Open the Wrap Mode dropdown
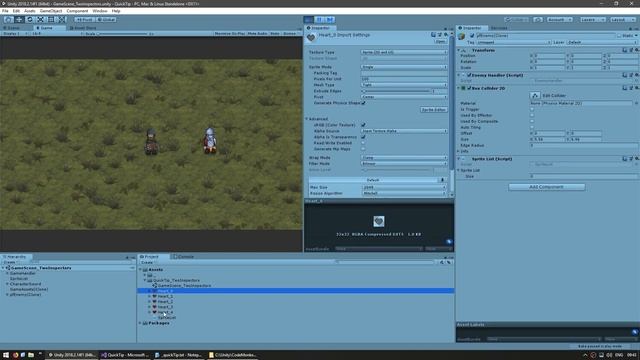This screenshot has height=360, width=640. coord(404,158)
